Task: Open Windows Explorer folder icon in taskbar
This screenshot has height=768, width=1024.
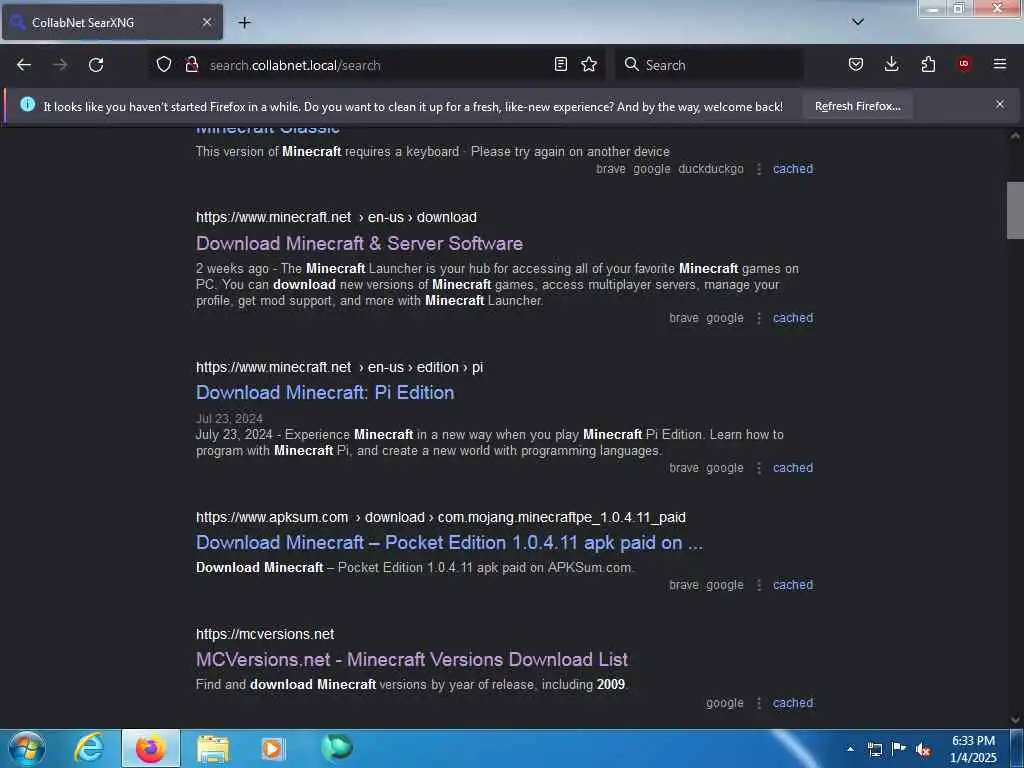Action: (x=213, y=748)
